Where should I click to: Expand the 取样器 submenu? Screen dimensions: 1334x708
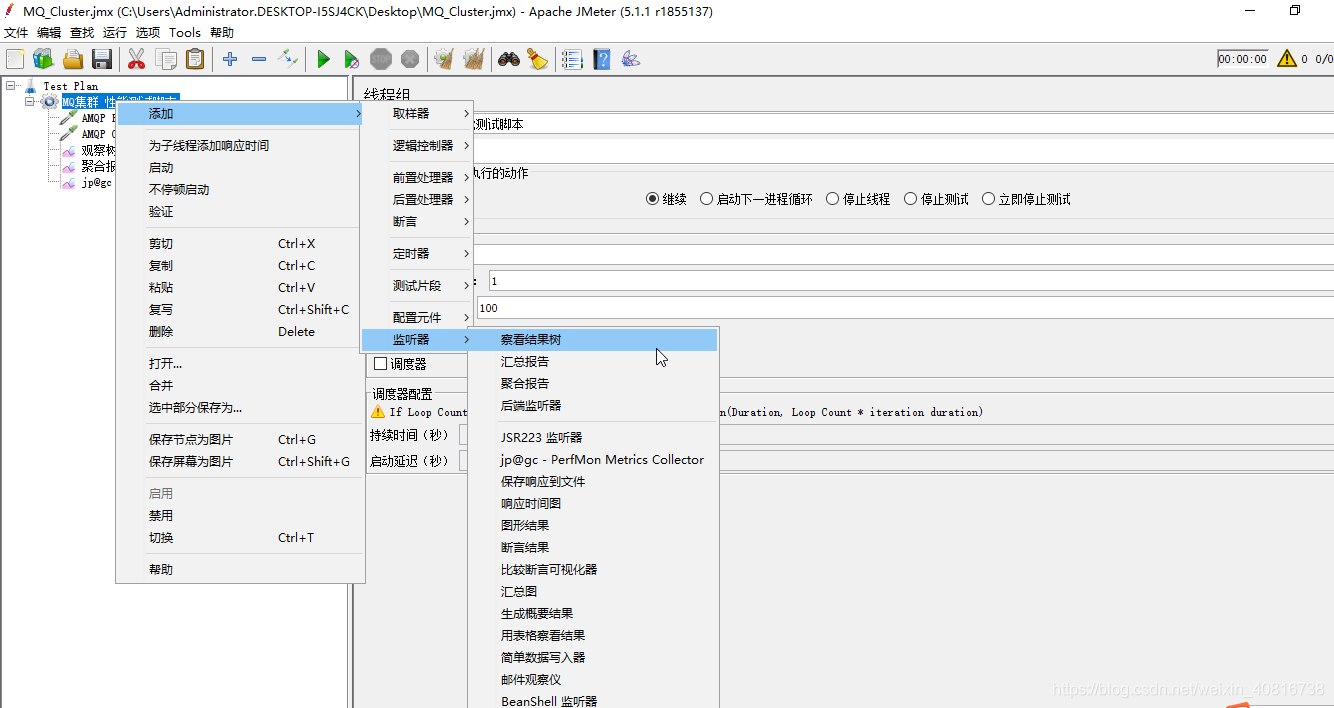tap(417, 114)
